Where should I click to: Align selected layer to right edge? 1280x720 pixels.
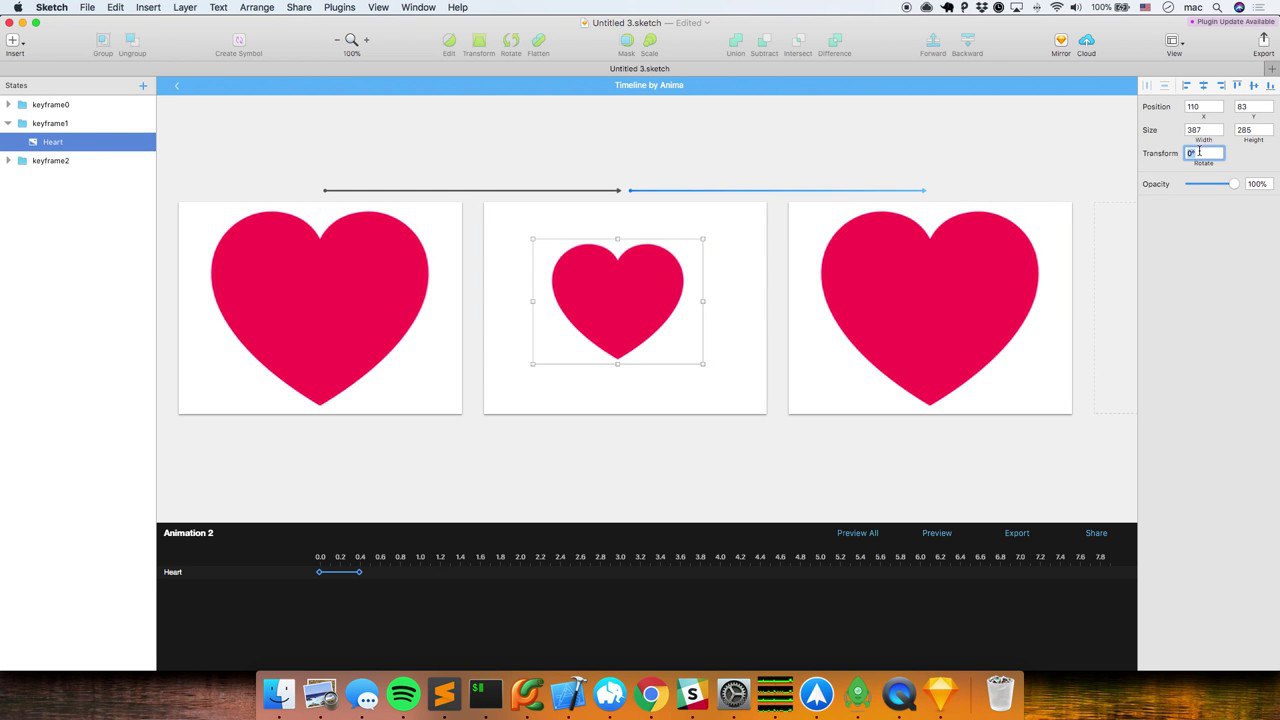(x=1220, y=86)
